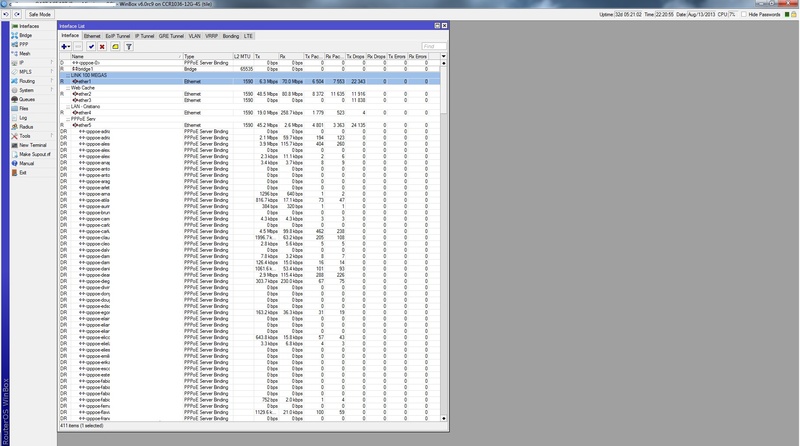Expand the Tools submenu
The image size is (800, 446).
pyautogui.click(x=33, y=136)
